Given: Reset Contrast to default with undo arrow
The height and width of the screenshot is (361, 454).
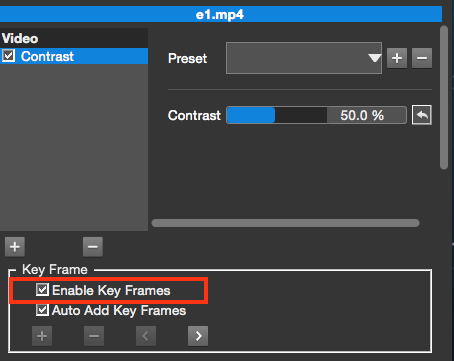Looking at the screenshot, I should (x=422, y=115).
